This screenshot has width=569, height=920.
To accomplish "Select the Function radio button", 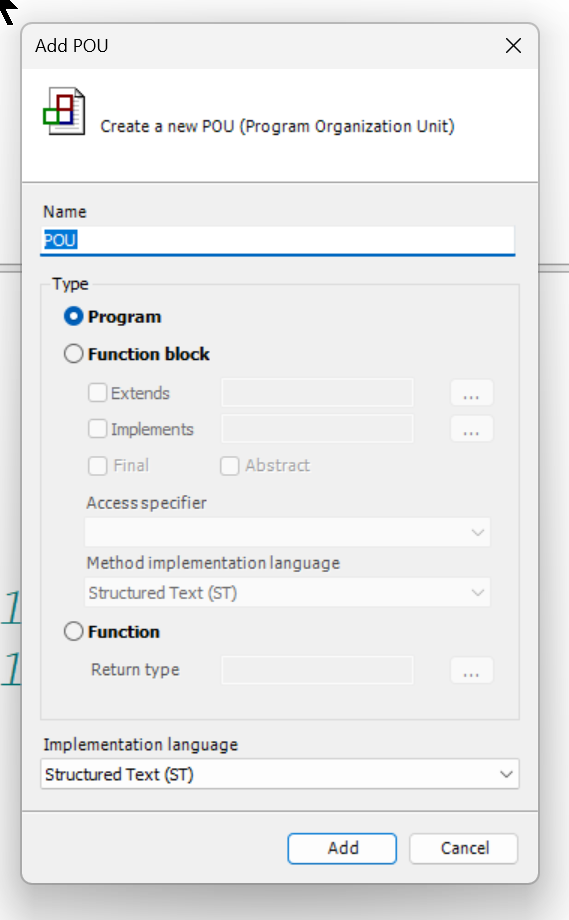I will [74, 631].
